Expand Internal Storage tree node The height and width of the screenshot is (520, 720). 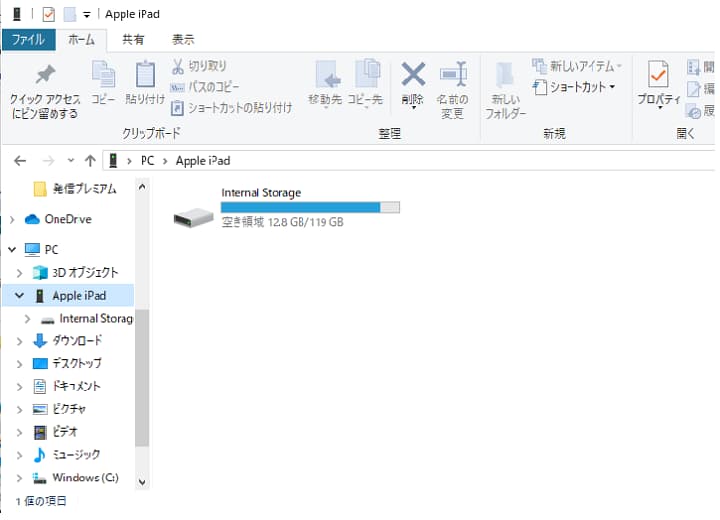click(x=28, y=319)
